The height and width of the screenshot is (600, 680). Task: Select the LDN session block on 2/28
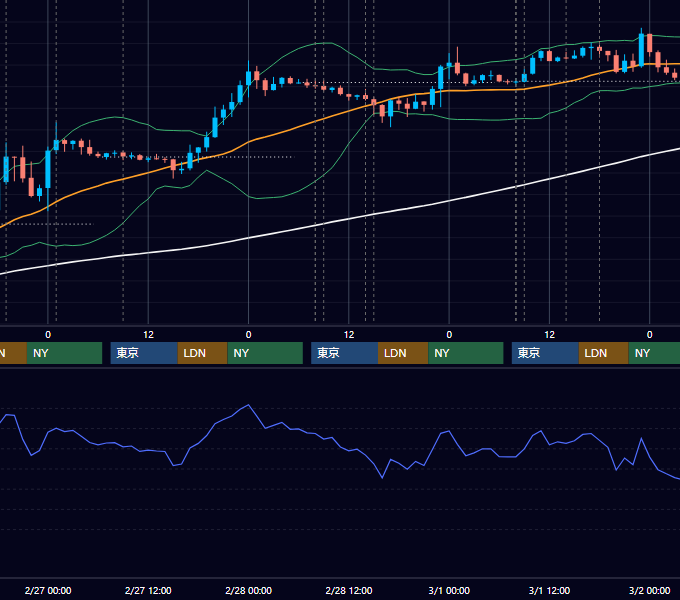click(x=403, y=353)
